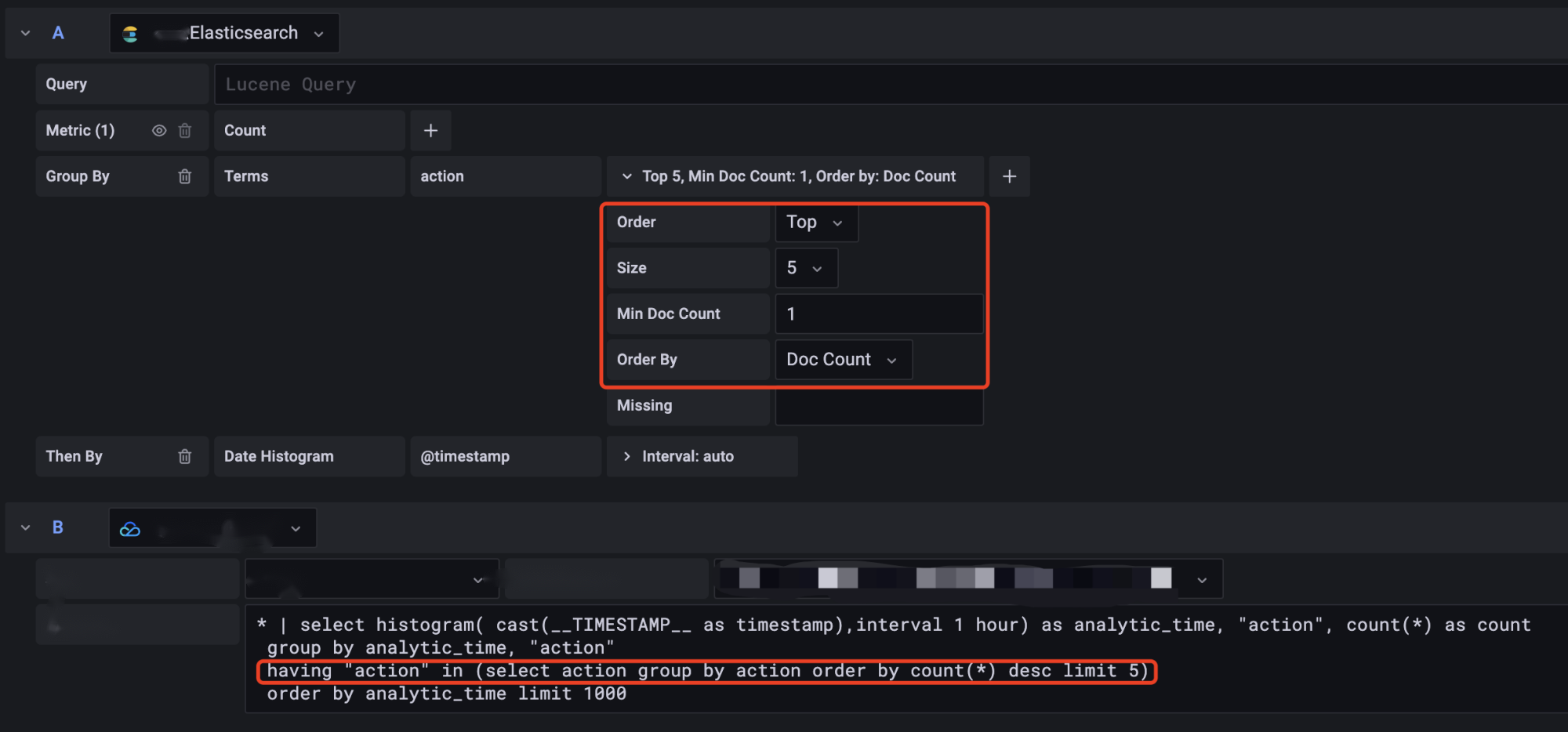
Task: Click the Metric (1) label
Action: pyautogui.click(x=80, y=131)
